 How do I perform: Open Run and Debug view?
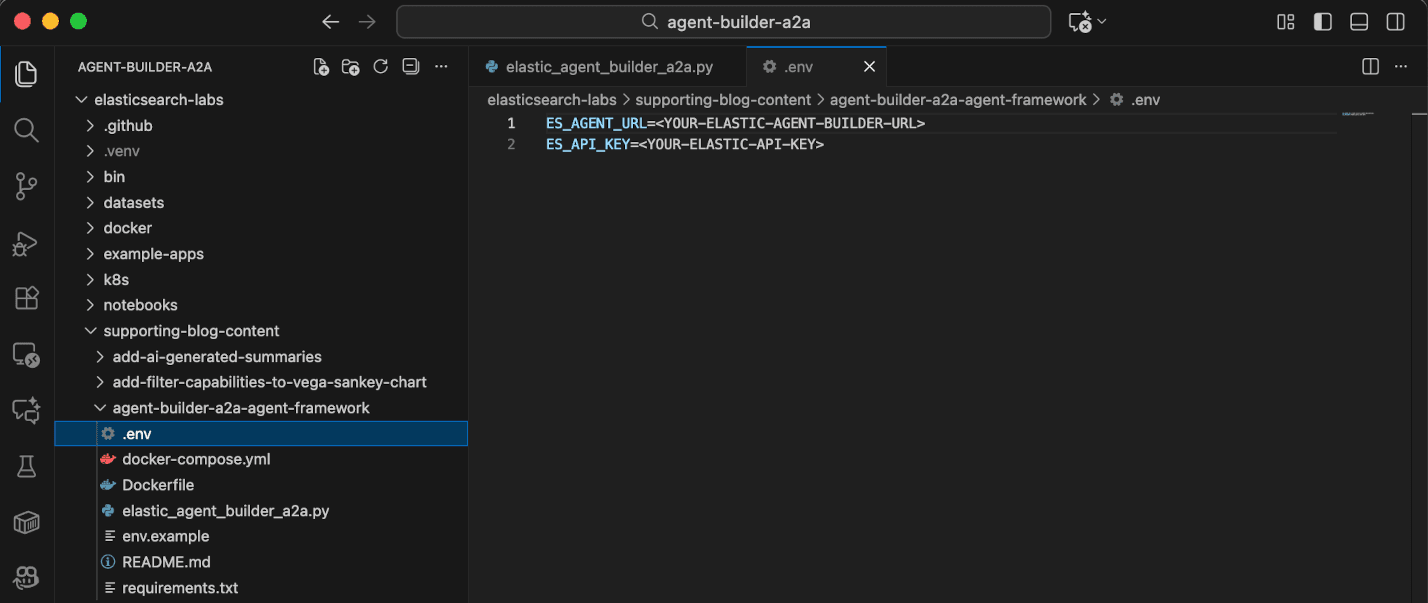(26, 243)
